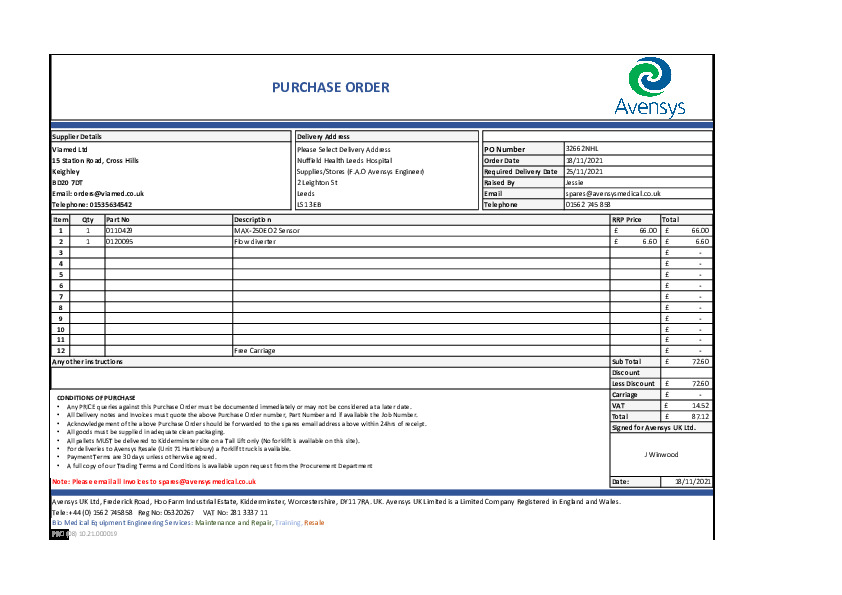Select the Raised By value Jessie
842x595 pixels.
click(x=574, y=182)
